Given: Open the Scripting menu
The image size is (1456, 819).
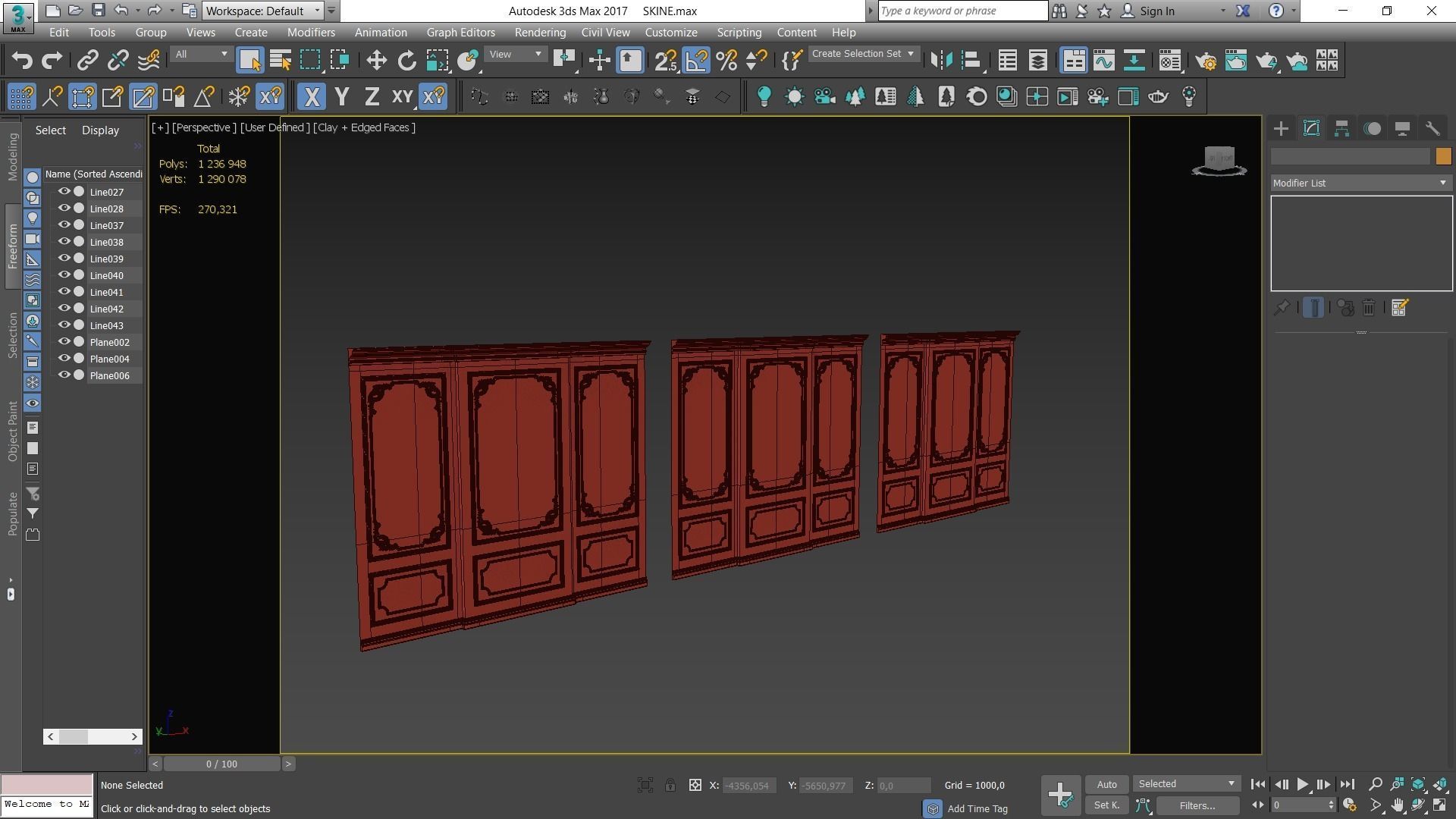Looking at the screenshot, I should 739,33.
